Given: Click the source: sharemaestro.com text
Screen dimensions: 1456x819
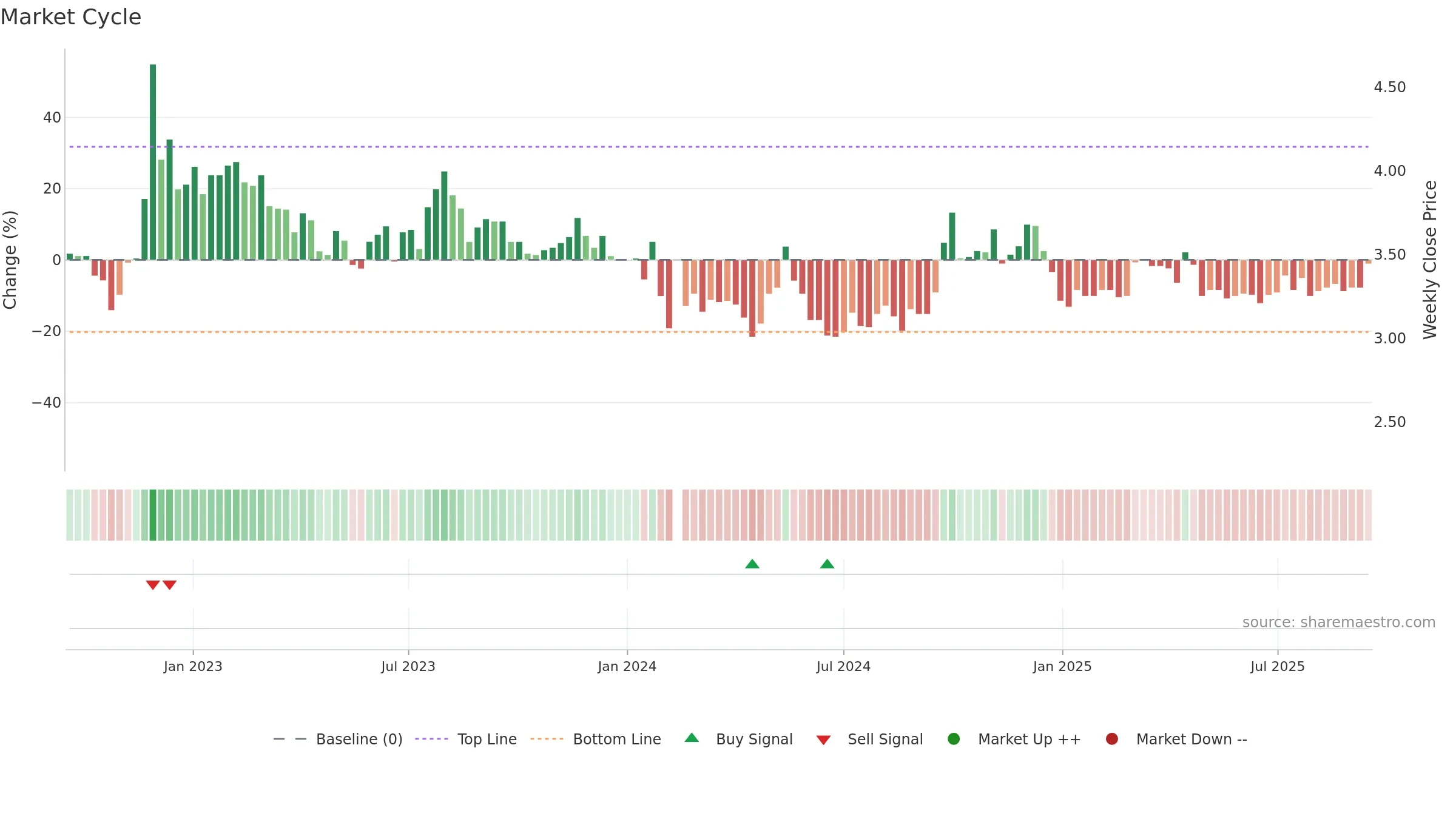Looking at the screenshot, I should (1339, 622).
